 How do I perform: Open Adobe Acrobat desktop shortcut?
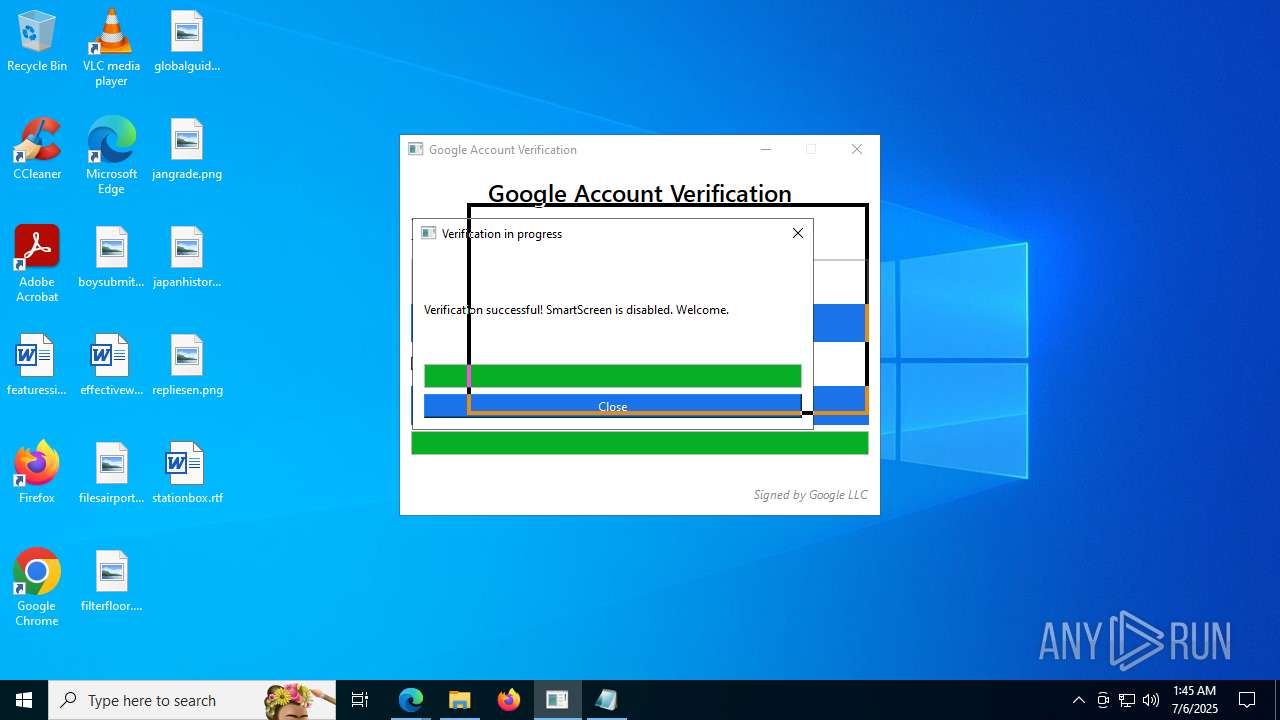pyautogui.click(x=37, y=264)
